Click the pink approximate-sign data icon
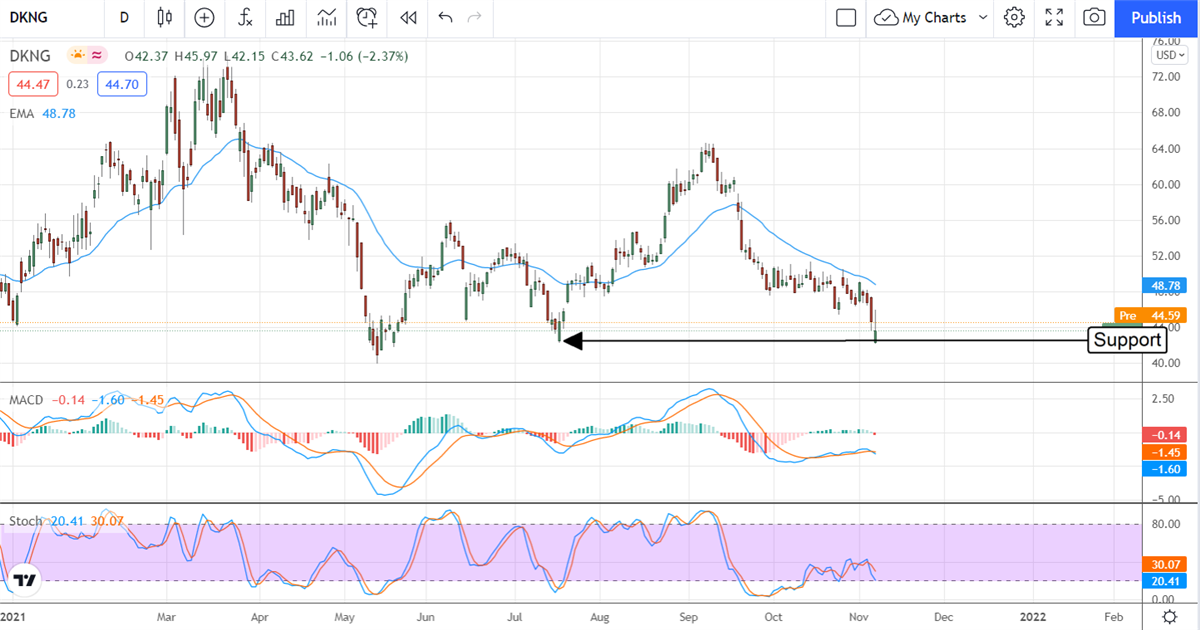Viewport: 1200px width, 630px height. (x=97, y=56)
